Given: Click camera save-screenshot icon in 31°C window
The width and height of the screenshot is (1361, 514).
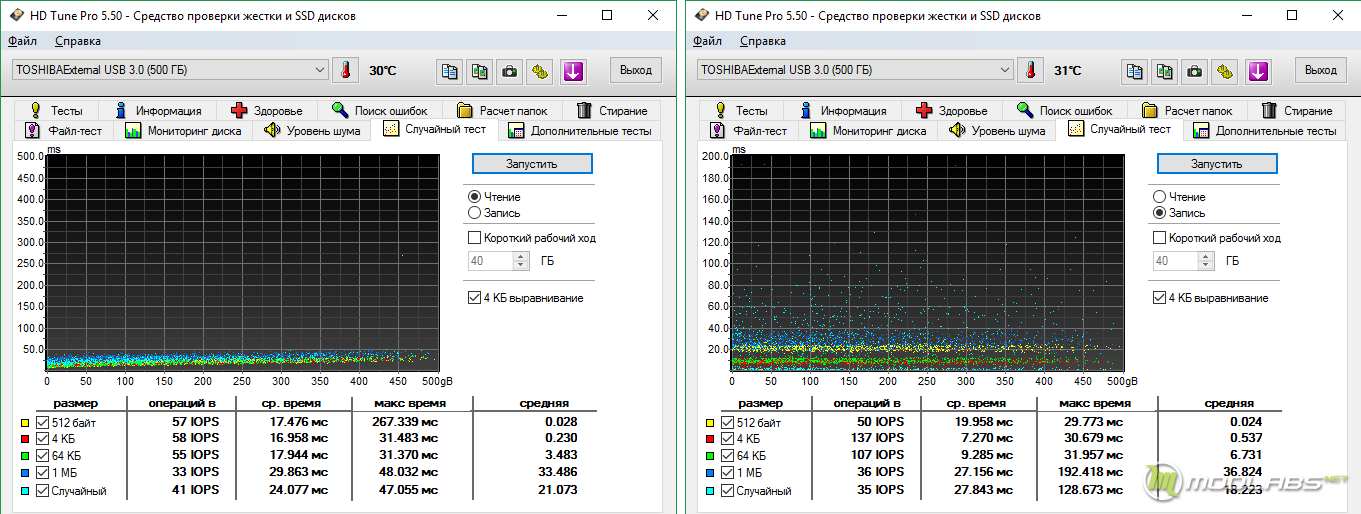Looking at the screenshot, I should [1195, 71].
